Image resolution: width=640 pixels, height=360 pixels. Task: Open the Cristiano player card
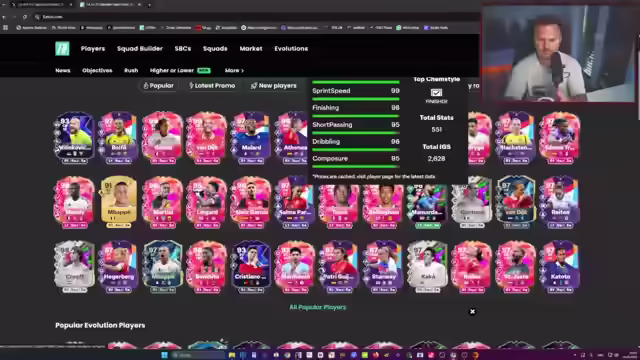coord(251,267)
